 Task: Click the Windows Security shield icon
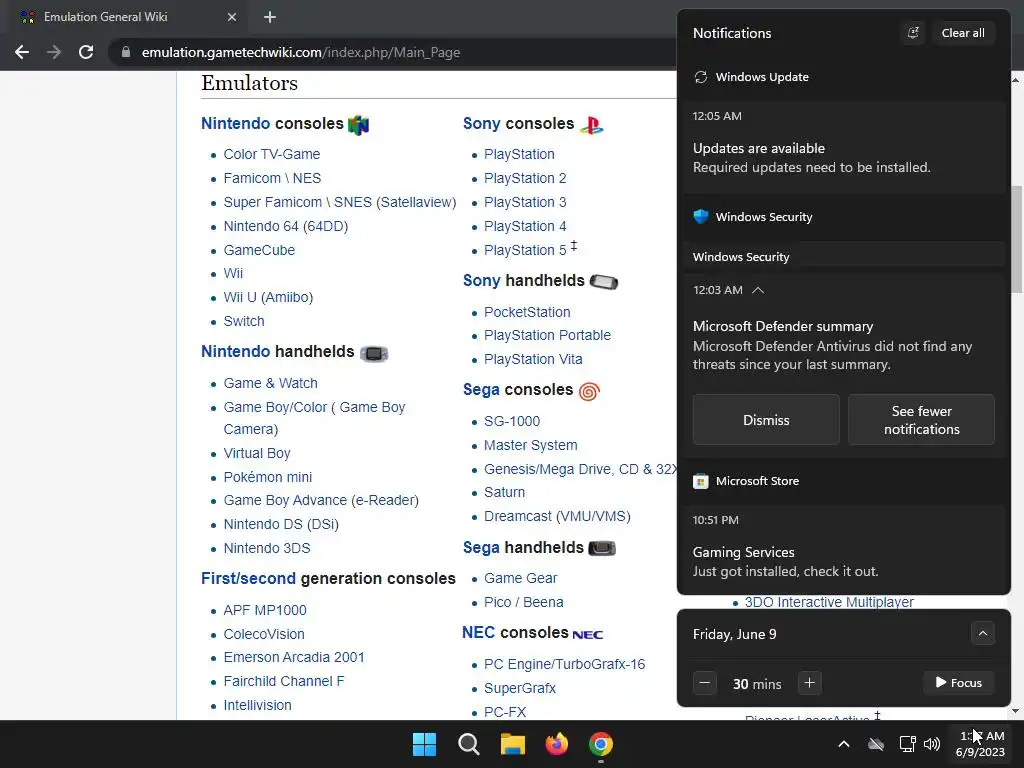[701, 217]
